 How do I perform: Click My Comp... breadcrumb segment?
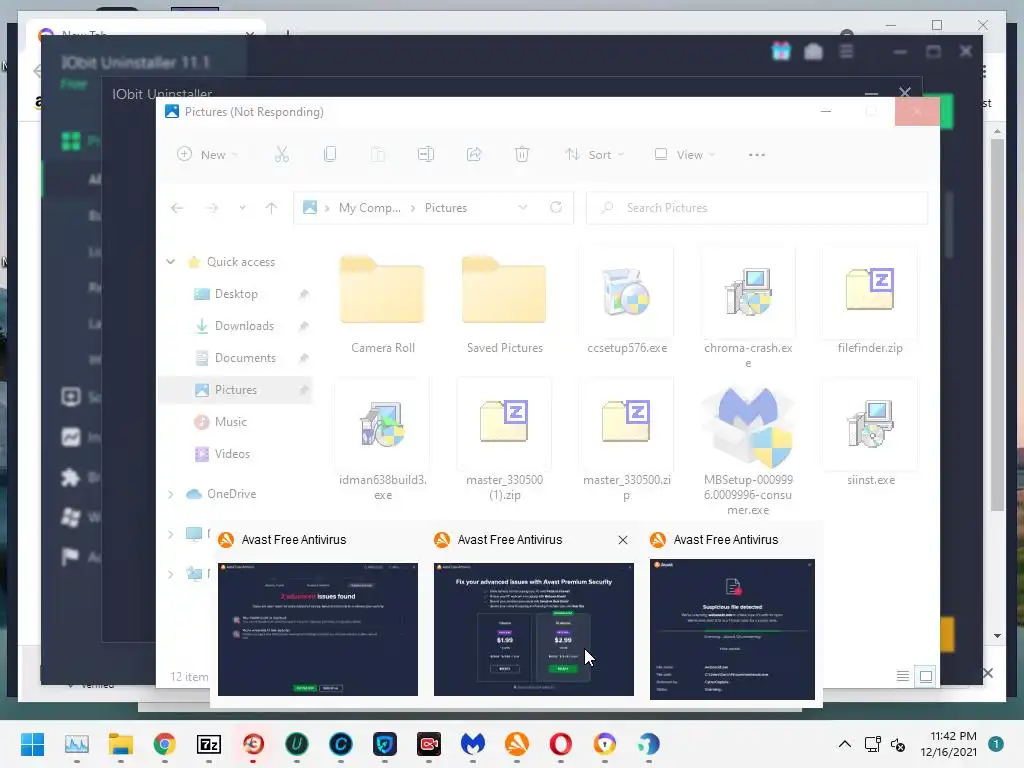click(x=370, y=208)
